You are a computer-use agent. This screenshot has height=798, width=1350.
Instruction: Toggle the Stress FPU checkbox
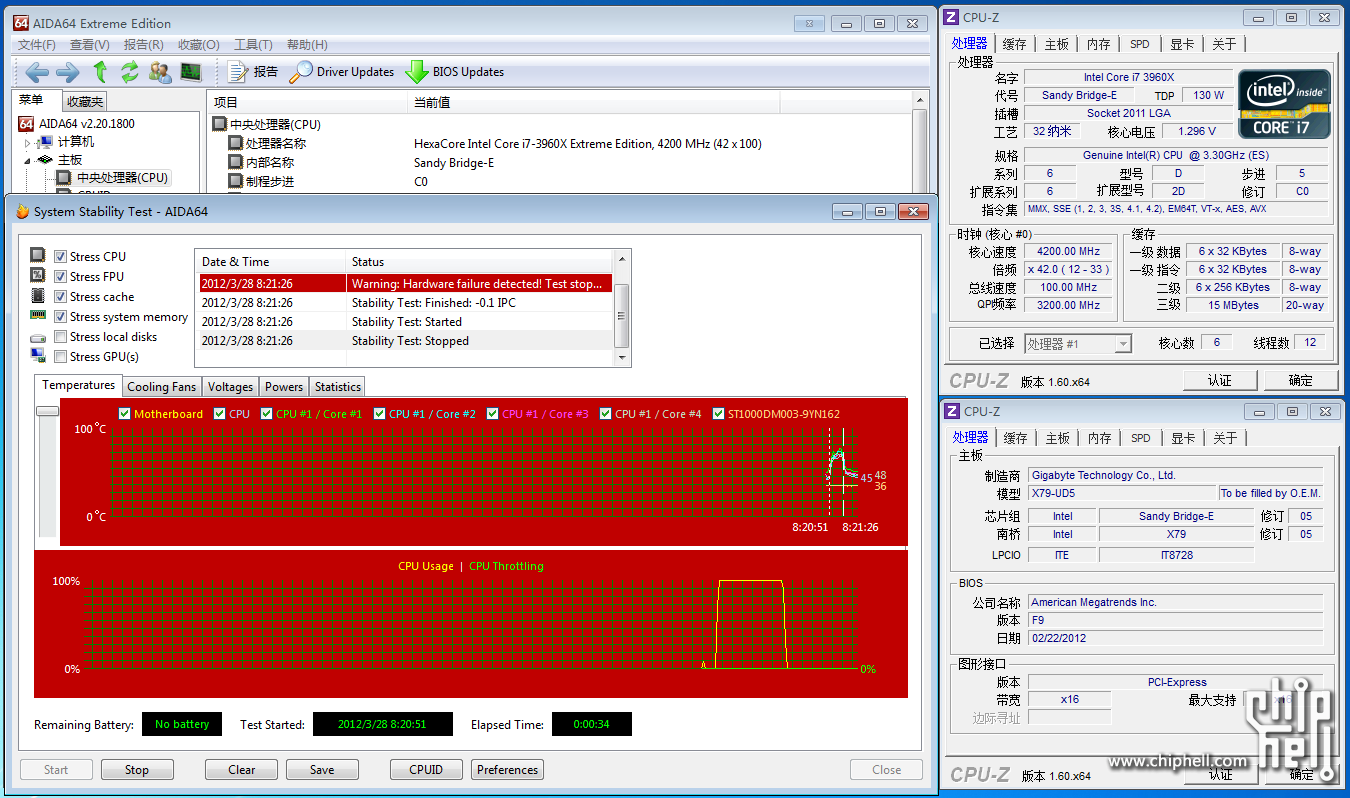point(61,277)
